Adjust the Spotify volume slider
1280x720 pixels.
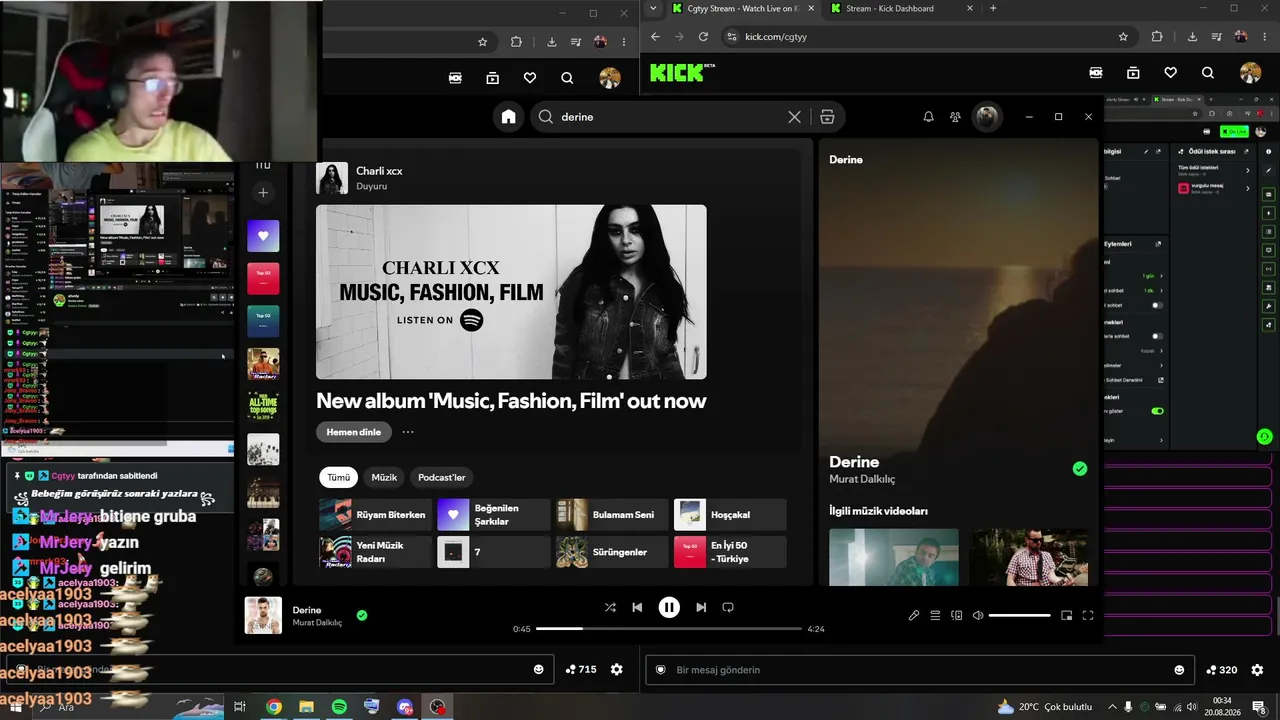tap(1019, 616)
